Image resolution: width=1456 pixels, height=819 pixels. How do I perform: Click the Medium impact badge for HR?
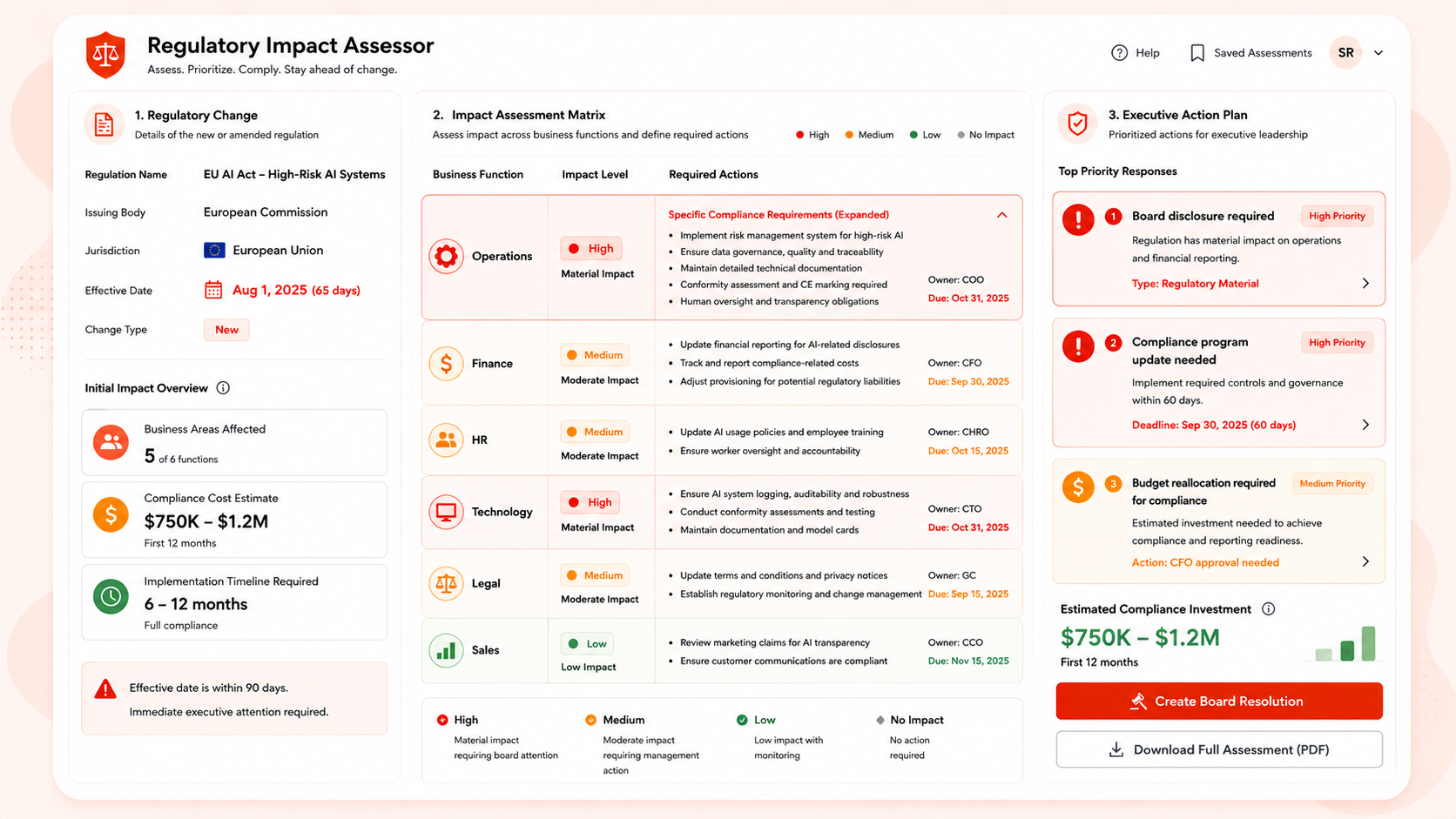tap(595, 432)
